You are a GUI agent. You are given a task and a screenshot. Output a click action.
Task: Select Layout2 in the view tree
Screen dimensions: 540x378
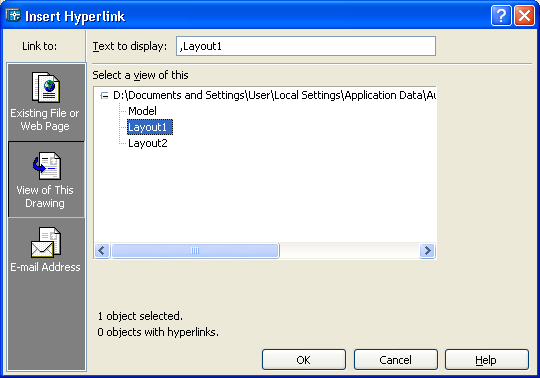(148, 143)
